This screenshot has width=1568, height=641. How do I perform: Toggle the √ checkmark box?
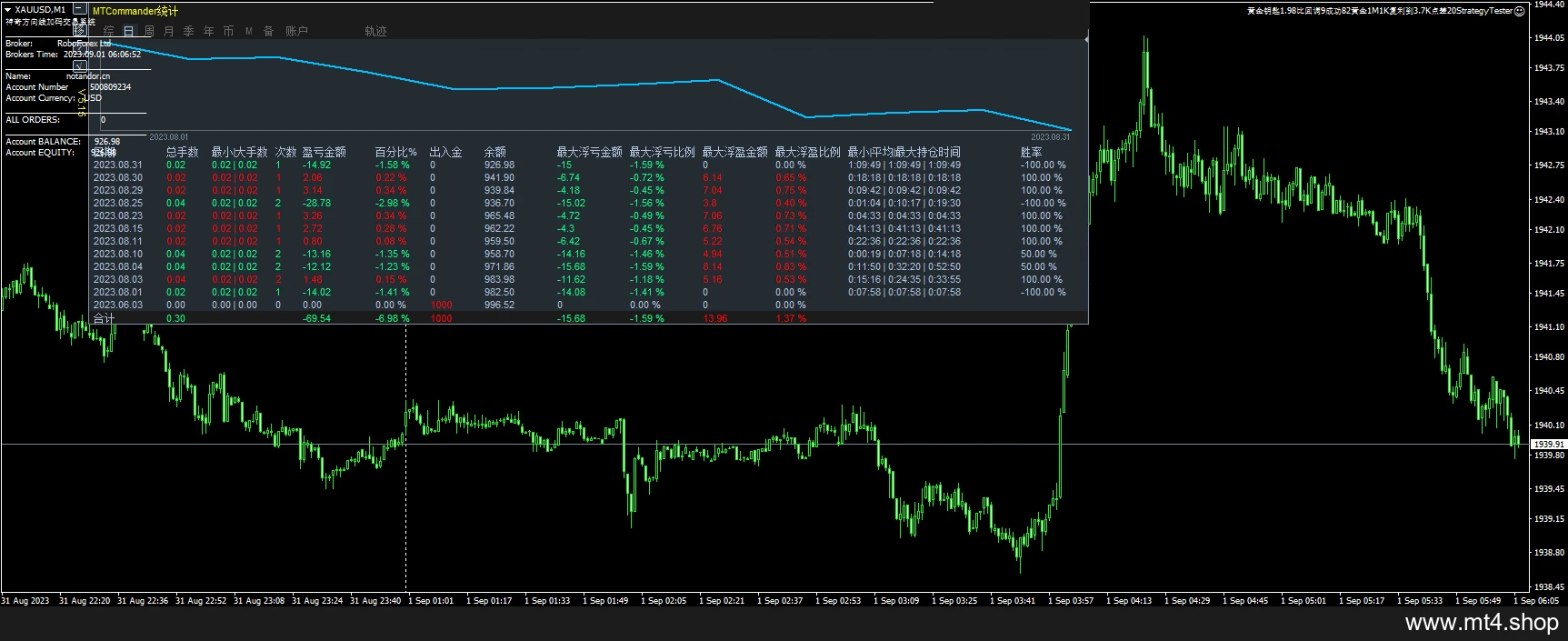[x=79, y=65]
